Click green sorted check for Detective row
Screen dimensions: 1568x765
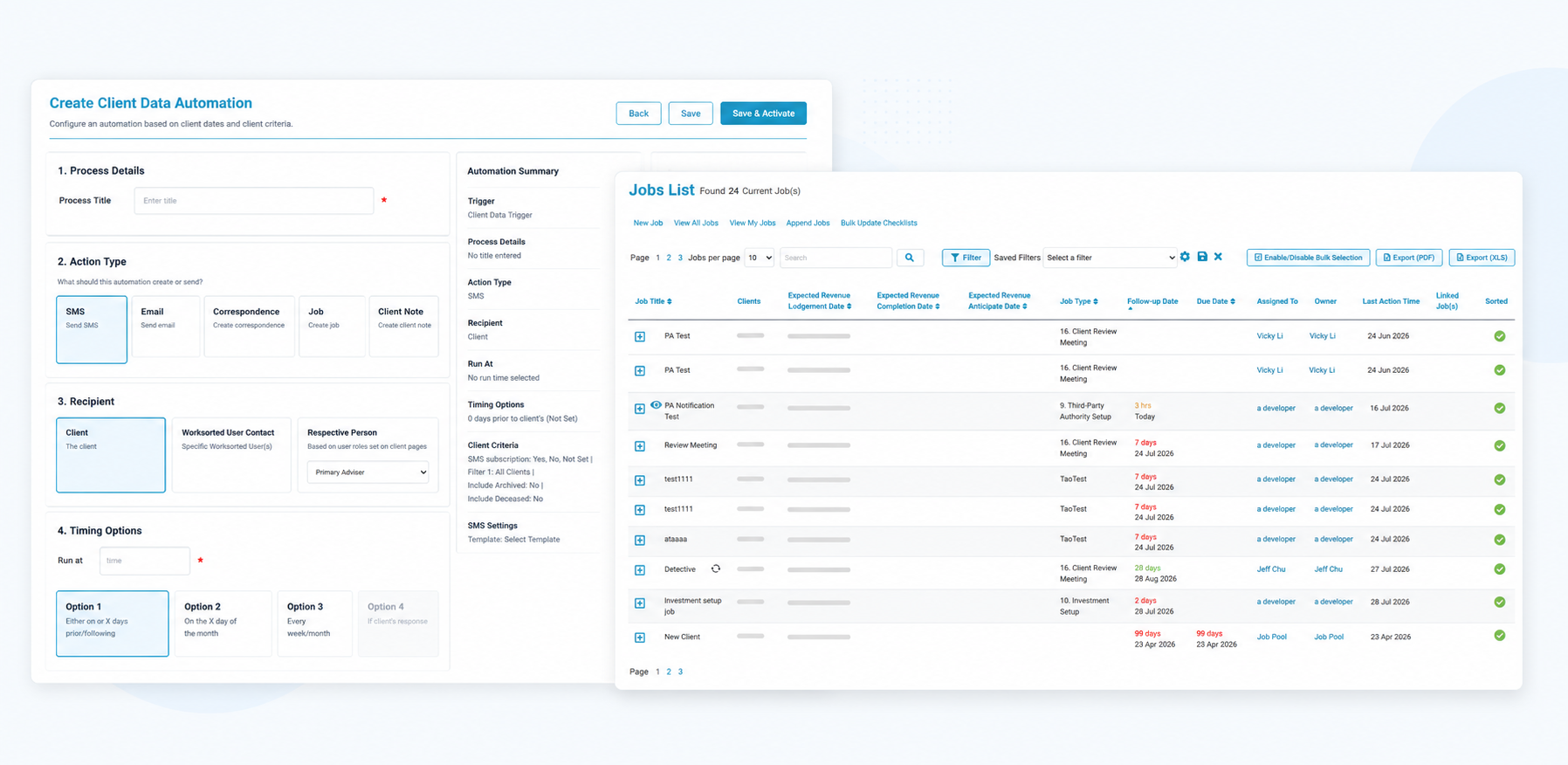point(1499,569)
